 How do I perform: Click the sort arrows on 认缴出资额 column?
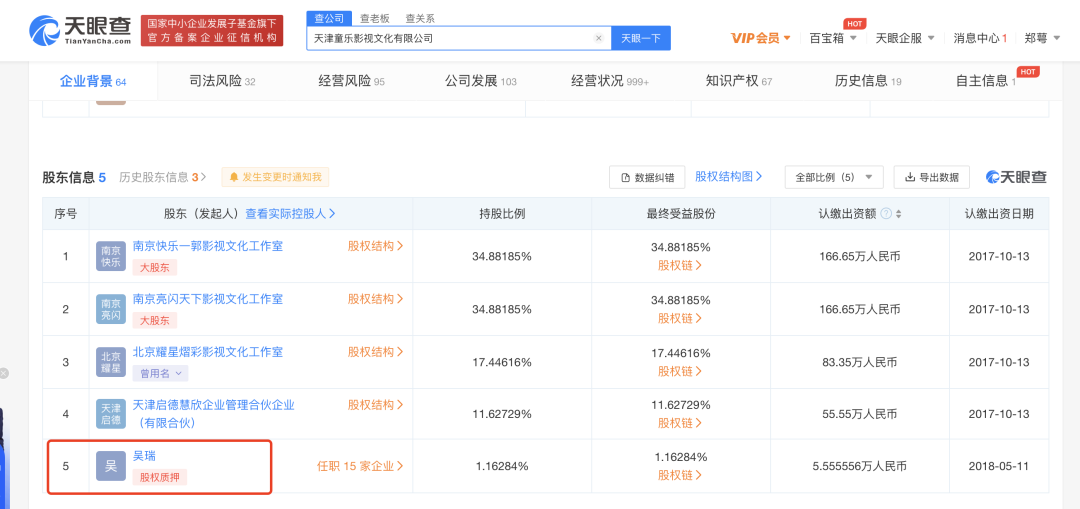898,214
